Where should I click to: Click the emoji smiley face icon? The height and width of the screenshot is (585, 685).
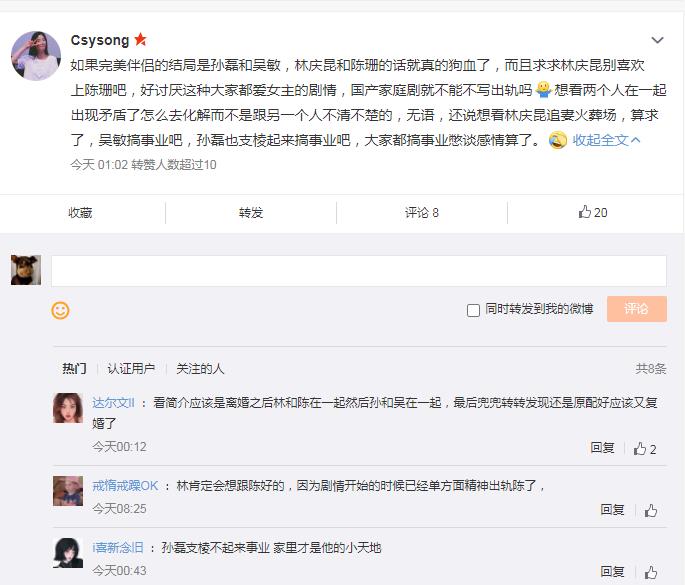(x=60, y=311)
